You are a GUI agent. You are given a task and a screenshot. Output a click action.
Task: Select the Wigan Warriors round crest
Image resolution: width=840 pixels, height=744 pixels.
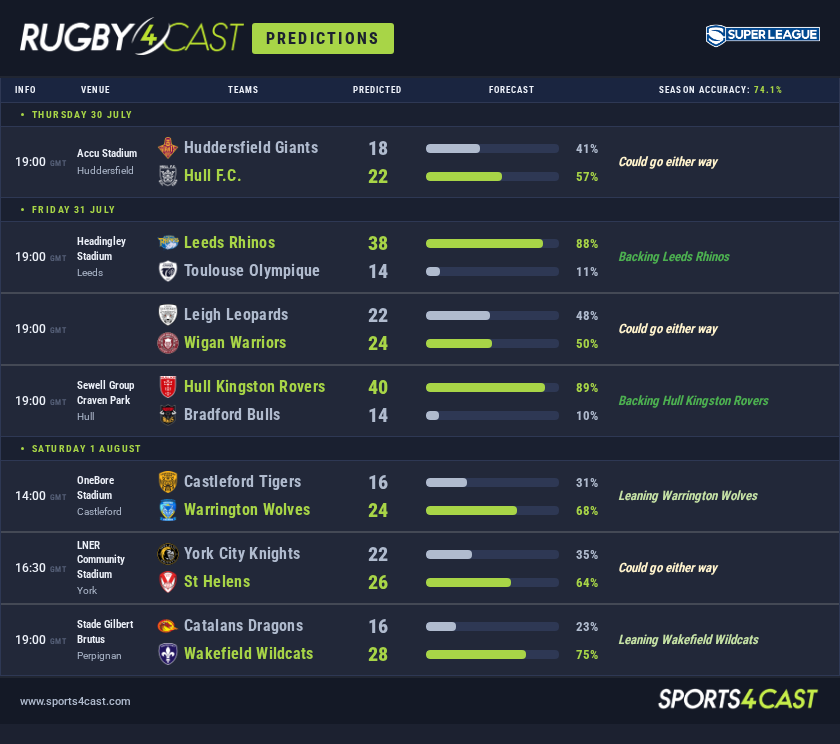(168, 343)
